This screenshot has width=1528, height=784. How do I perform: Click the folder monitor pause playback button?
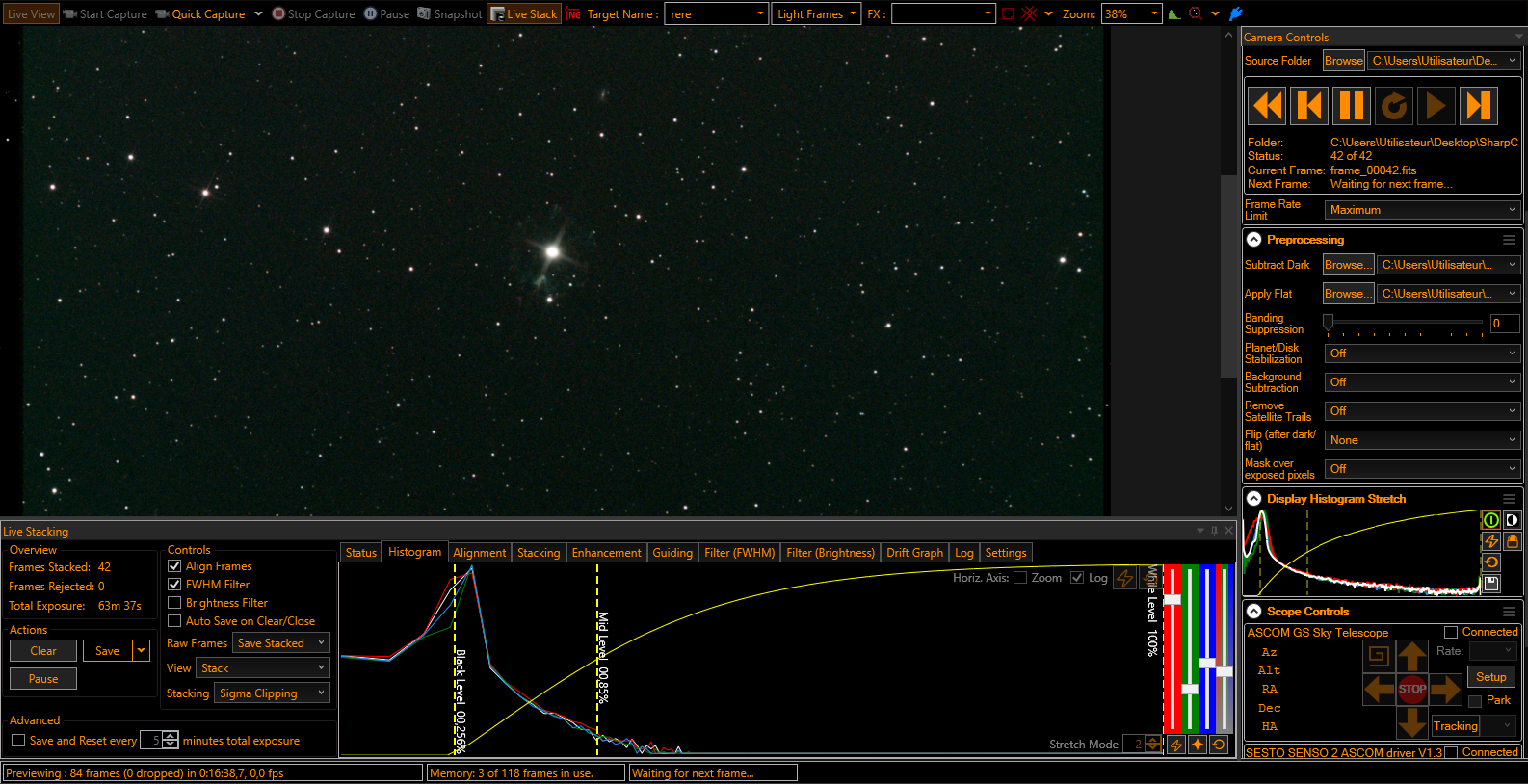click(x=1352, y=105)
